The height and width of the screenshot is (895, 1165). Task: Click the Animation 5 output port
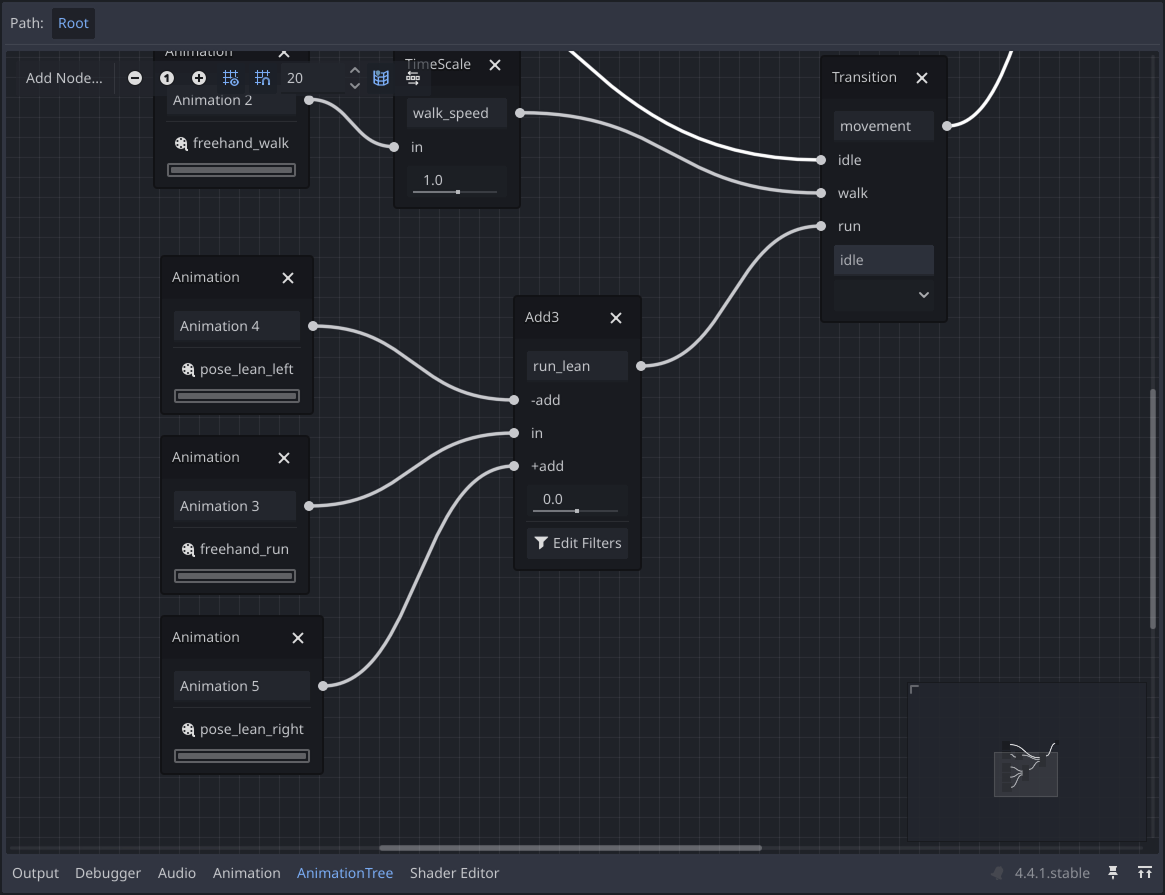click(x=323, y=686)
